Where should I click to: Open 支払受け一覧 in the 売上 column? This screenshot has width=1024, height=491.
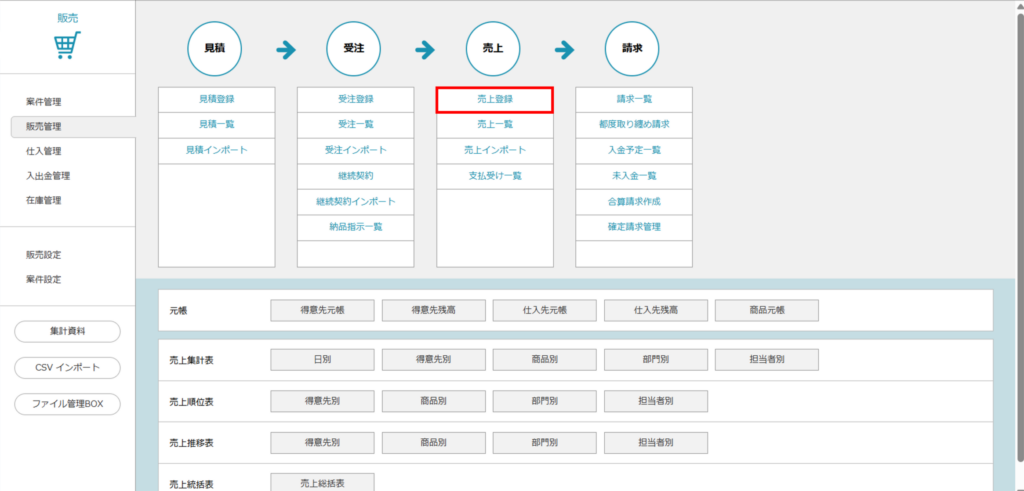[494, 176]
